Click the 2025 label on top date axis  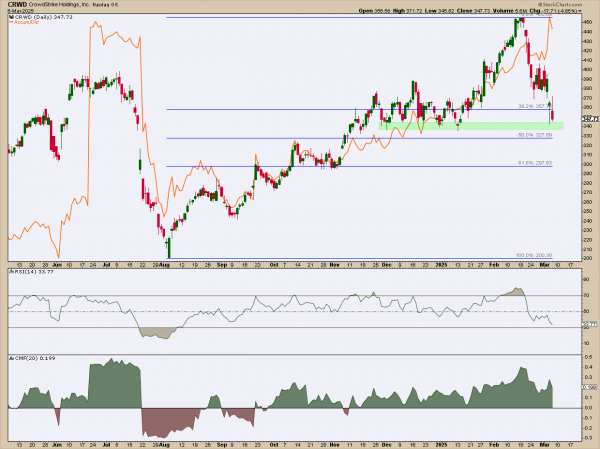pyautogui.click(x=442, y=265)
